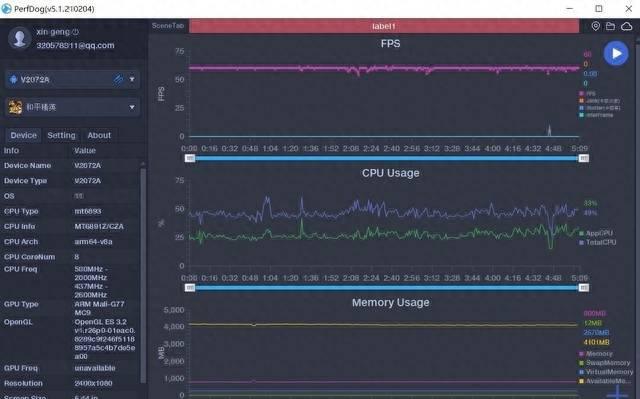Click the right handle of FPS range slider
The height and width of the screenshot is (399, 640).
(x=584, y=158)
